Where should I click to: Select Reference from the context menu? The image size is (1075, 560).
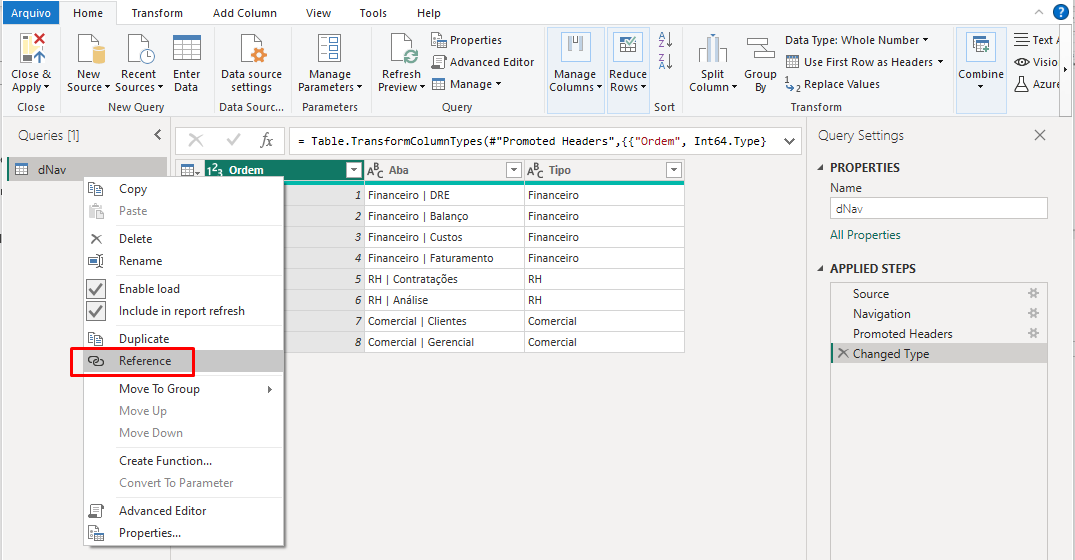coord(145,361)
